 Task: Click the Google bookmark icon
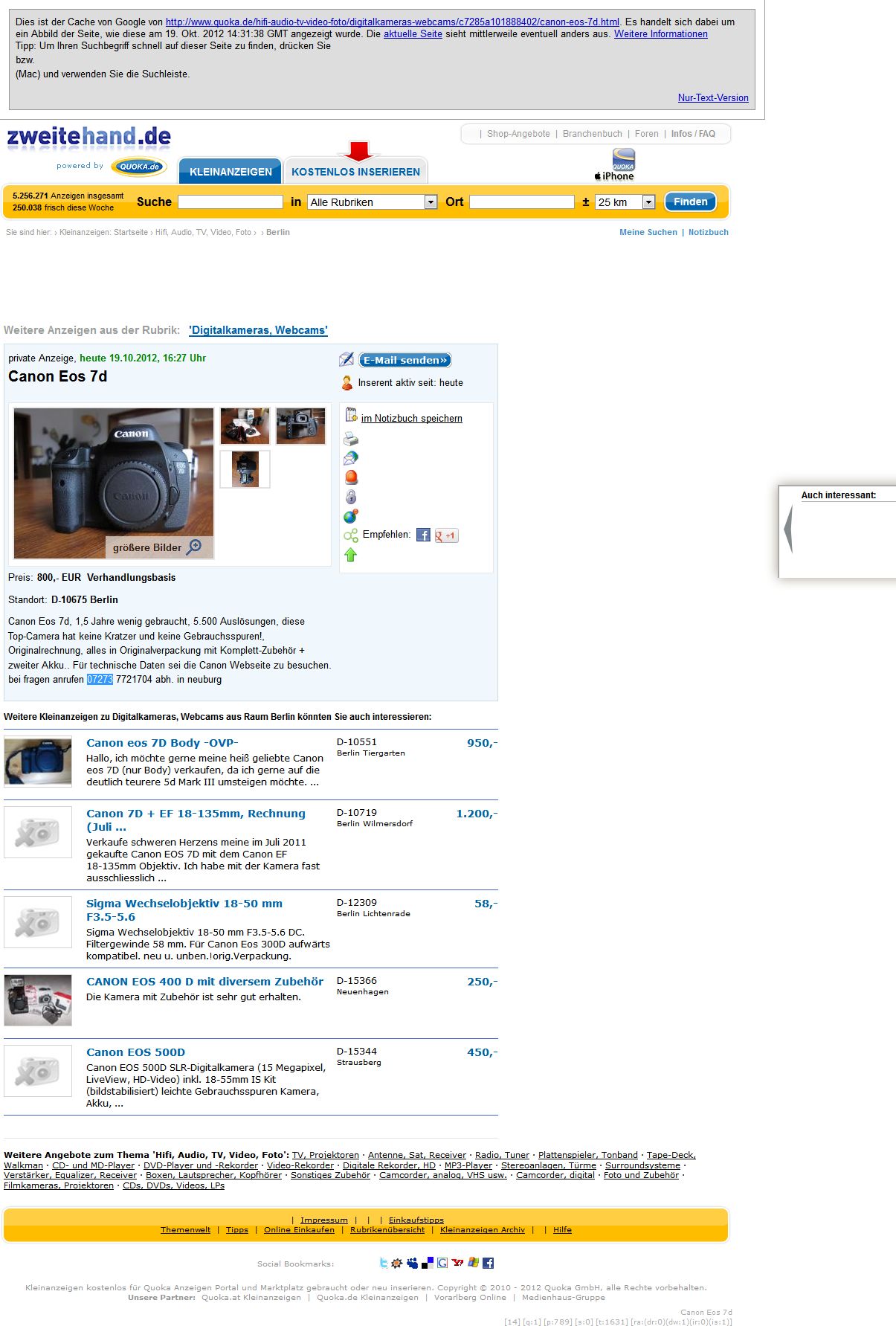pyautogui.click(x=442, y=1263)
